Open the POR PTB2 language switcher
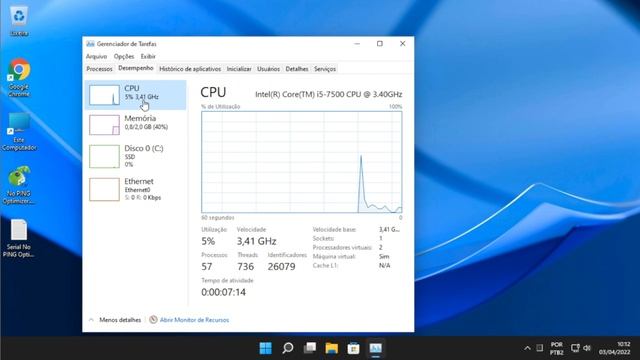 (x=557, y=348)
